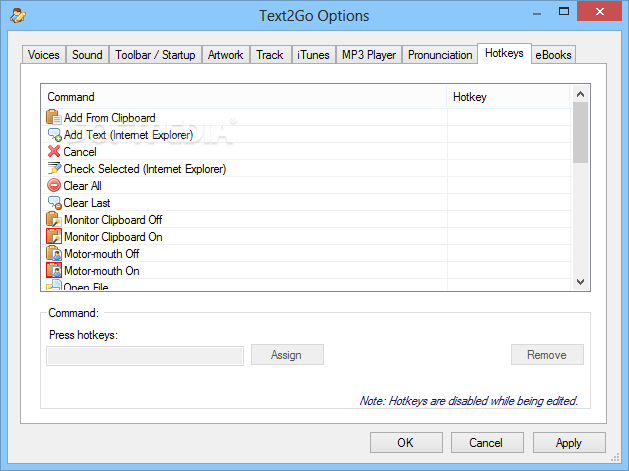Select the Motor-mouth Off command
This screenshot has width=629, height=471.
306,254
